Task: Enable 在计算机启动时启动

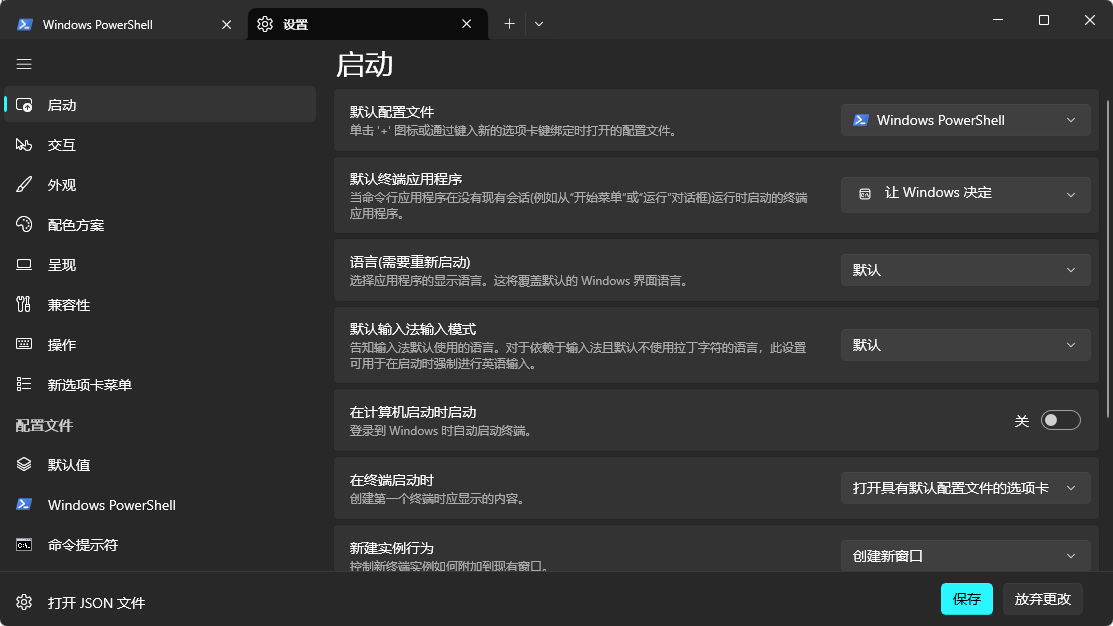Action: coord(1061,419)
